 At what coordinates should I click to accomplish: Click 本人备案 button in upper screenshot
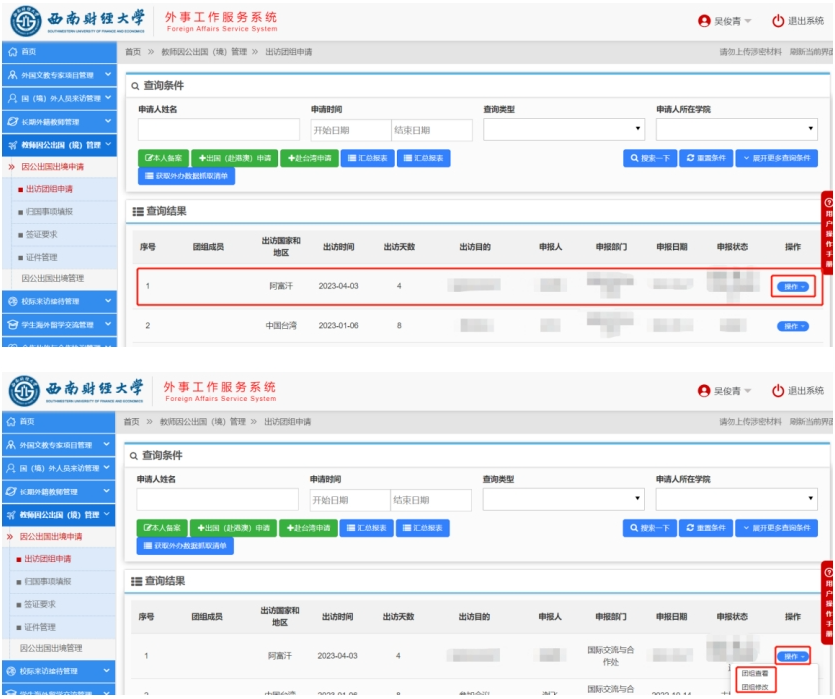(x=164, y=158)
